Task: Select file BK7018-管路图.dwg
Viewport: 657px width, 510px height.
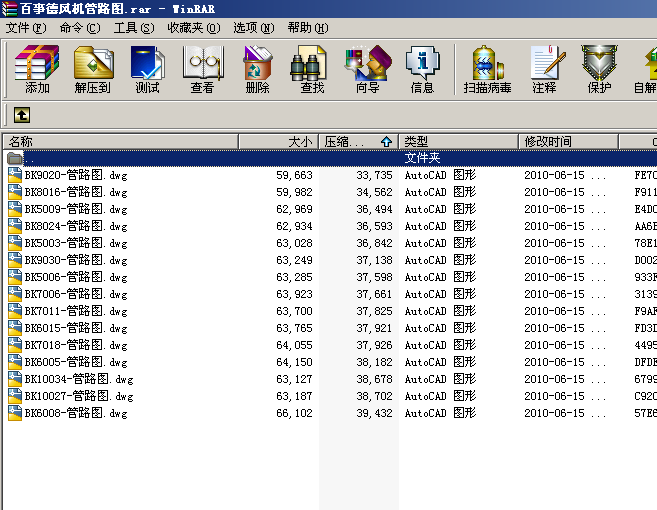Action: click(76, 345)
